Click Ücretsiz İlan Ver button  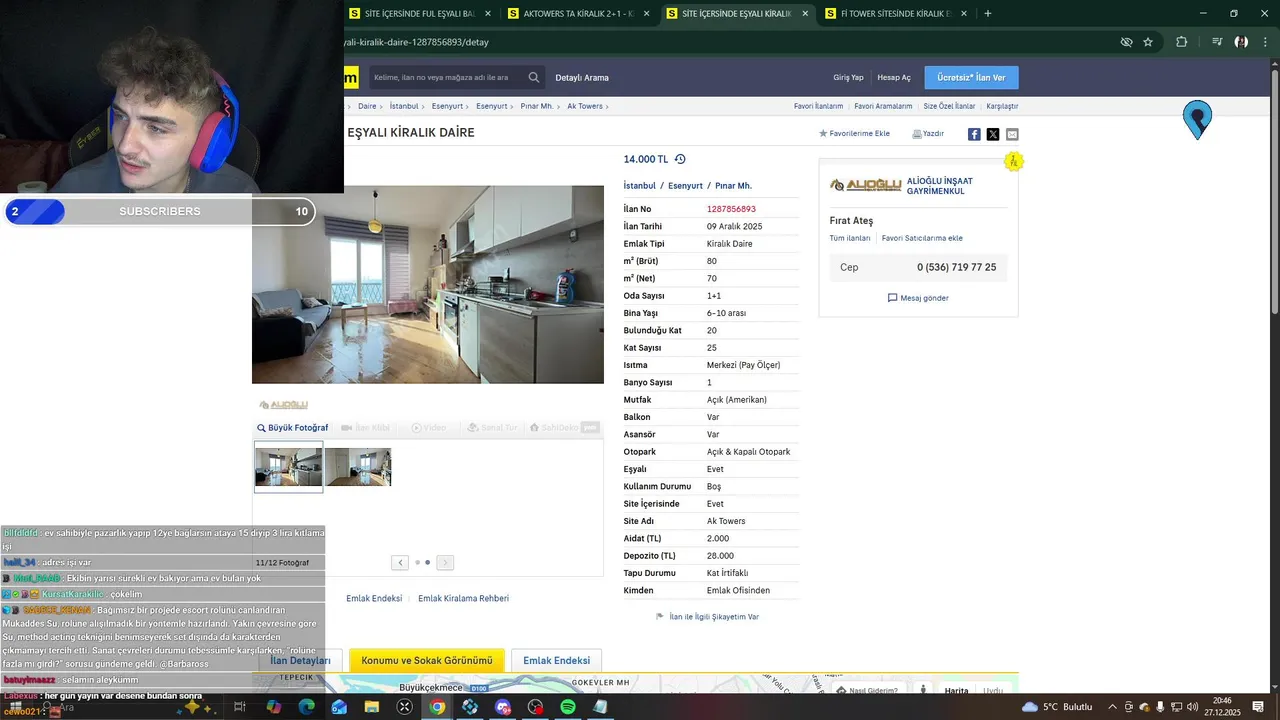coord(971,77)
